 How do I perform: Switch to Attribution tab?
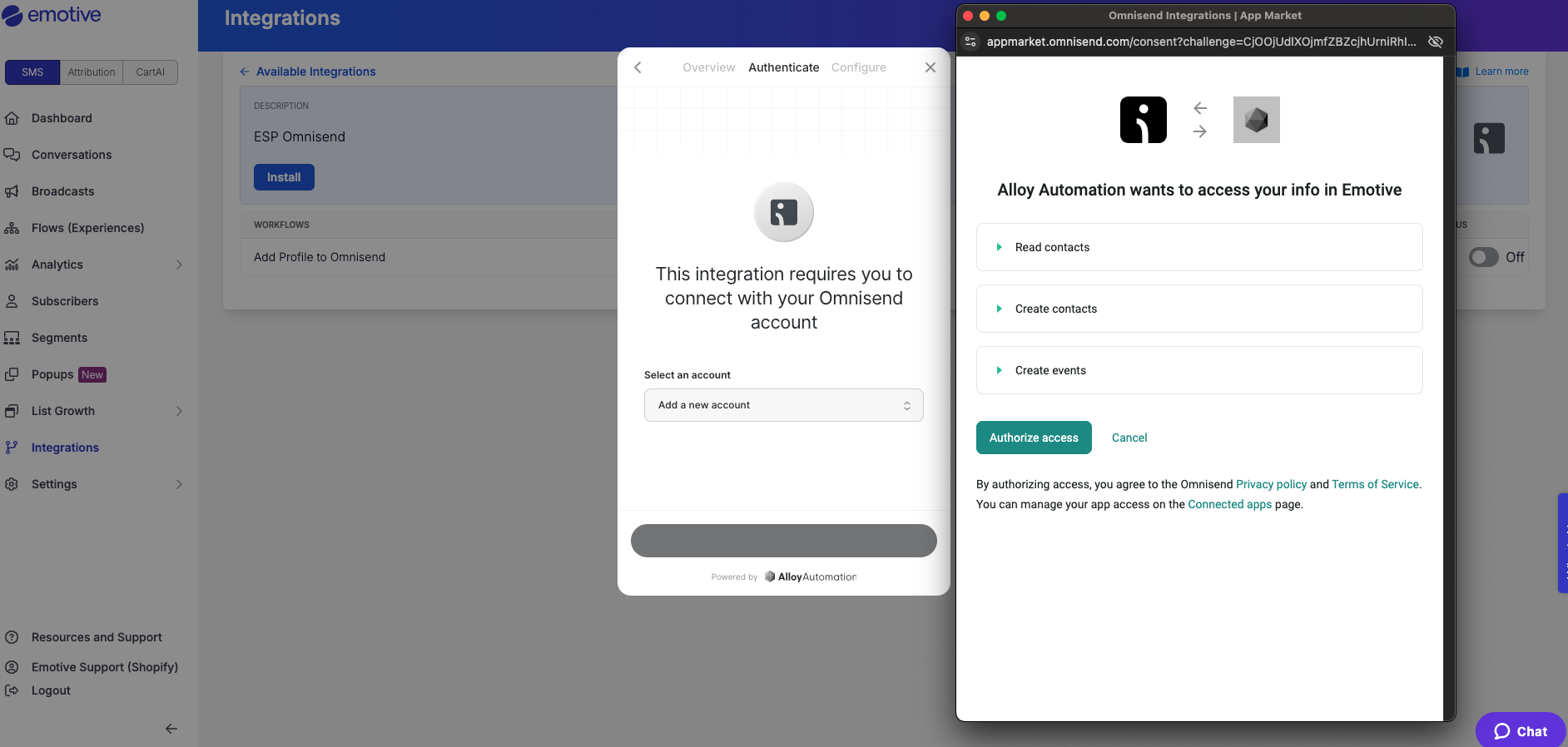92,72
